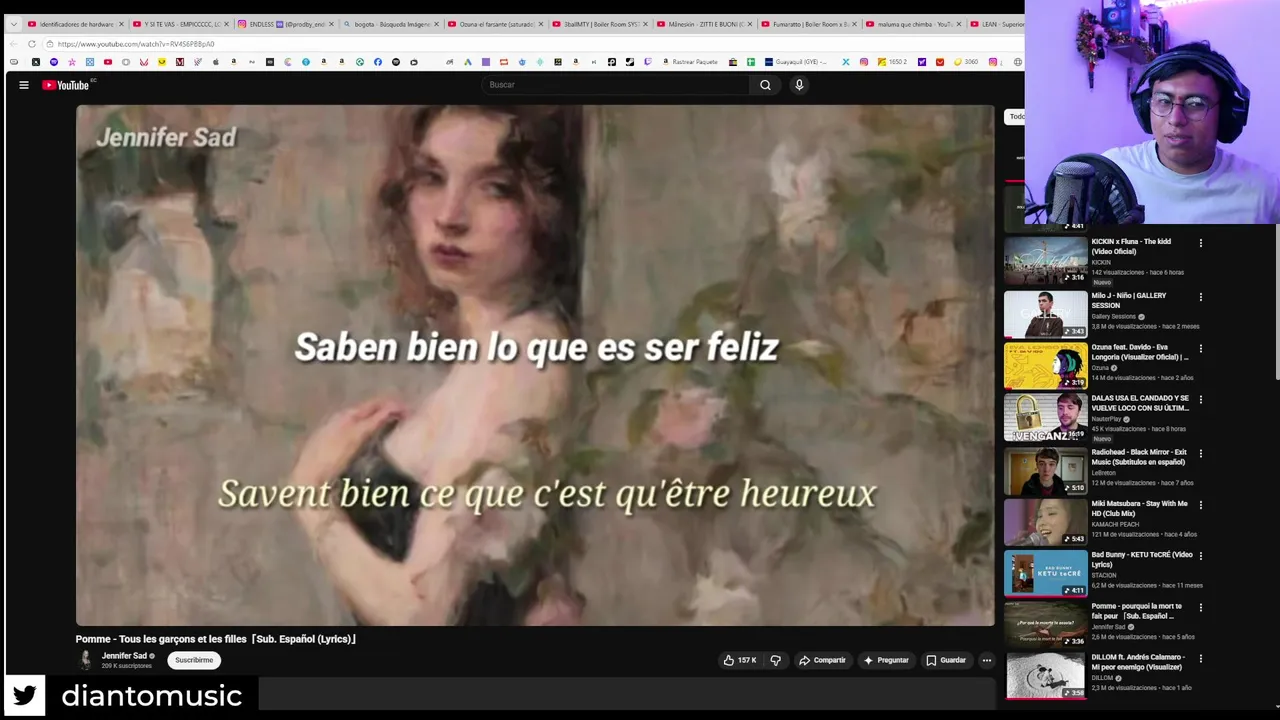Open the Facebook bookmark icon

[378, 62]
